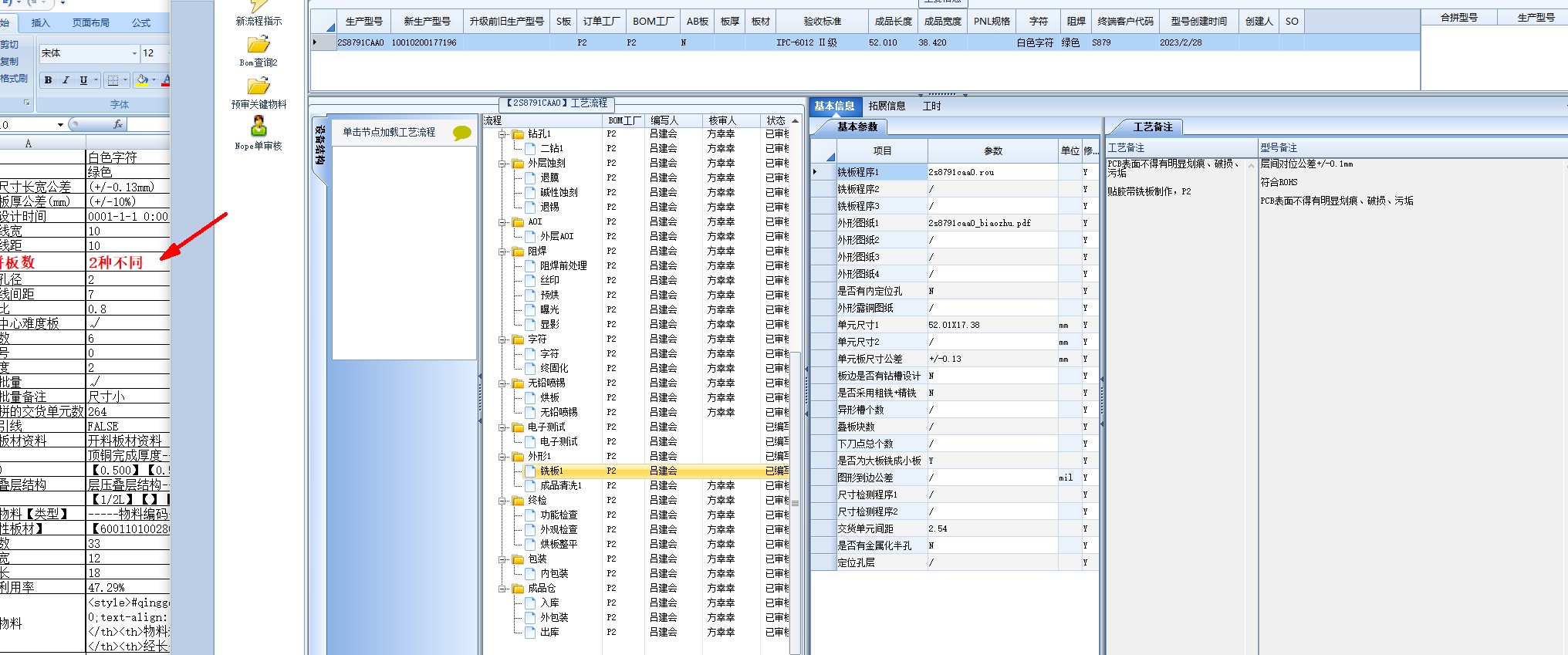Image resolution: width=1568 pixels, height=655 pixels.
Task: Click the process tree scrollbar up arrow
Action: click(795, 120)
